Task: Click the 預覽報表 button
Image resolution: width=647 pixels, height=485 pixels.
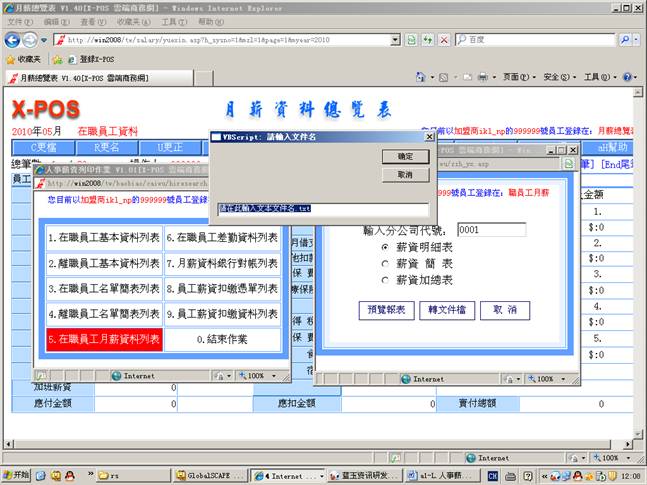Action: [x=386, y=310]
